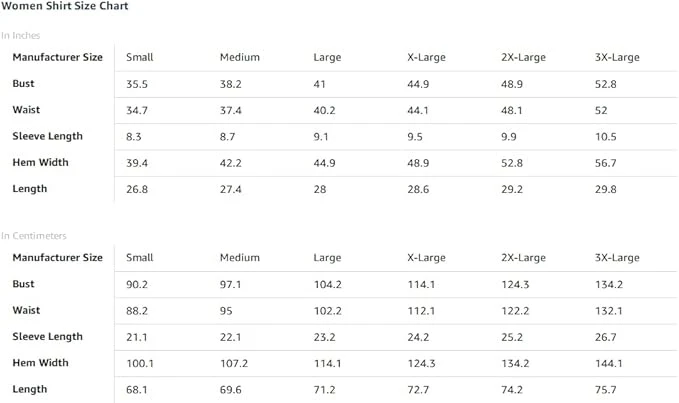Select the waist value 132.1
679x403 pixels.
click(x=609, y=310)
